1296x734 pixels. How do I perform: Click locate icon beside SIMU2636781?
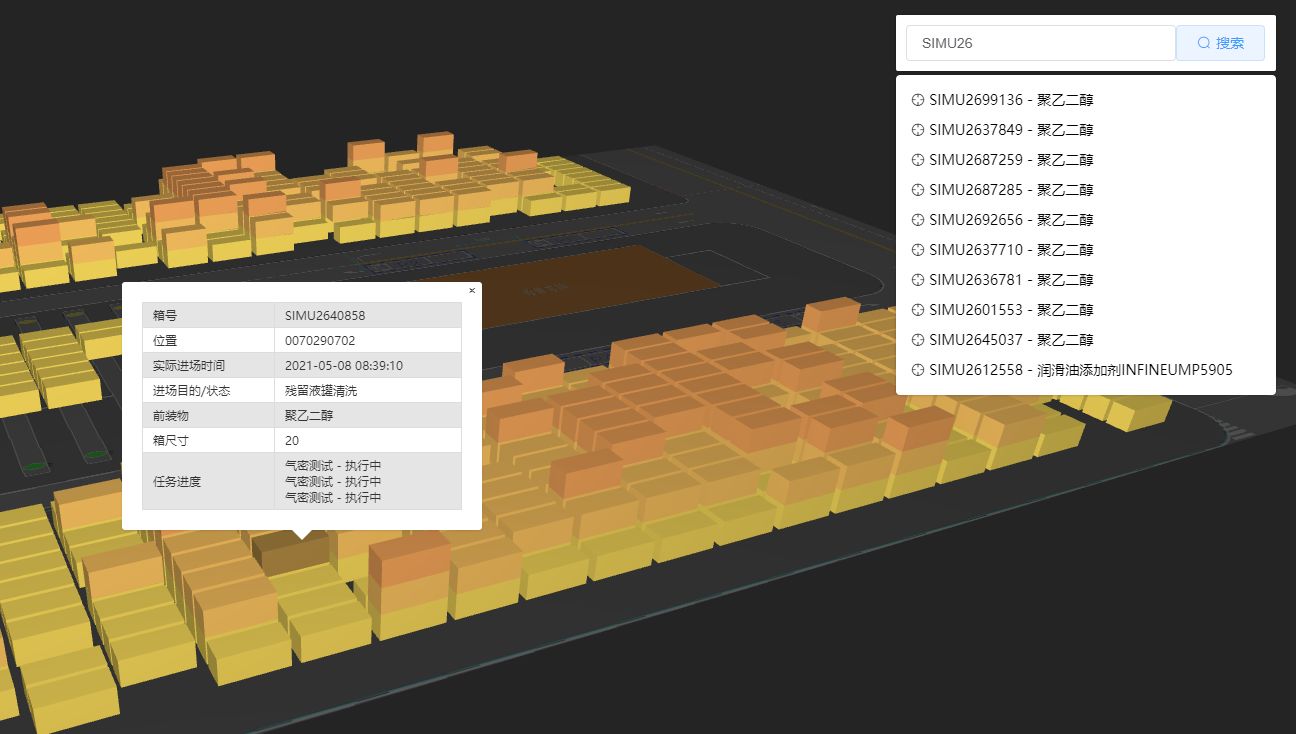[918, 280]
